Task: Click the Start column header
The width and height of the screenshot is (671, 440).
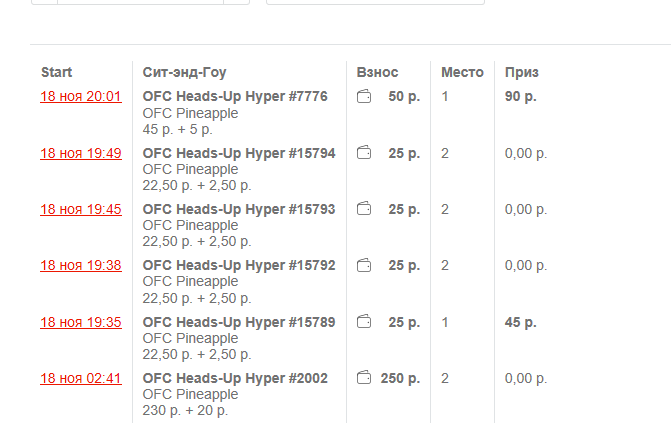Action: coord(56,72)
